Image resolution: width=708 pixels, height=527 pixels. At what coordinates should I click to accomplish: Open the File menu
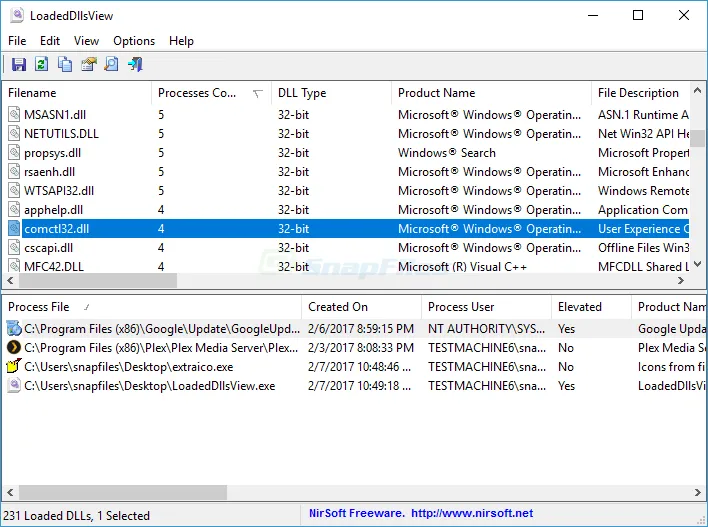tap(17, 41)
